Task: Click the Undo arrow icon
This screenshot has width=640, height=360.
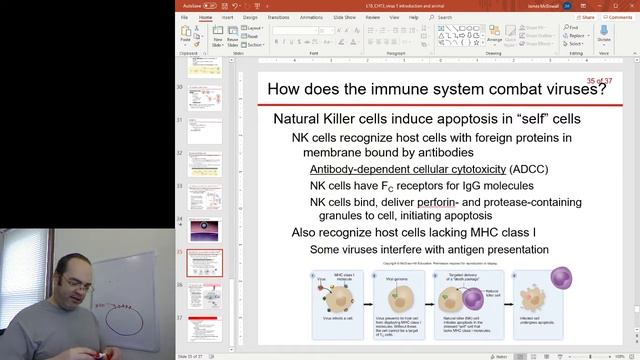Action: tap(235, 6)
